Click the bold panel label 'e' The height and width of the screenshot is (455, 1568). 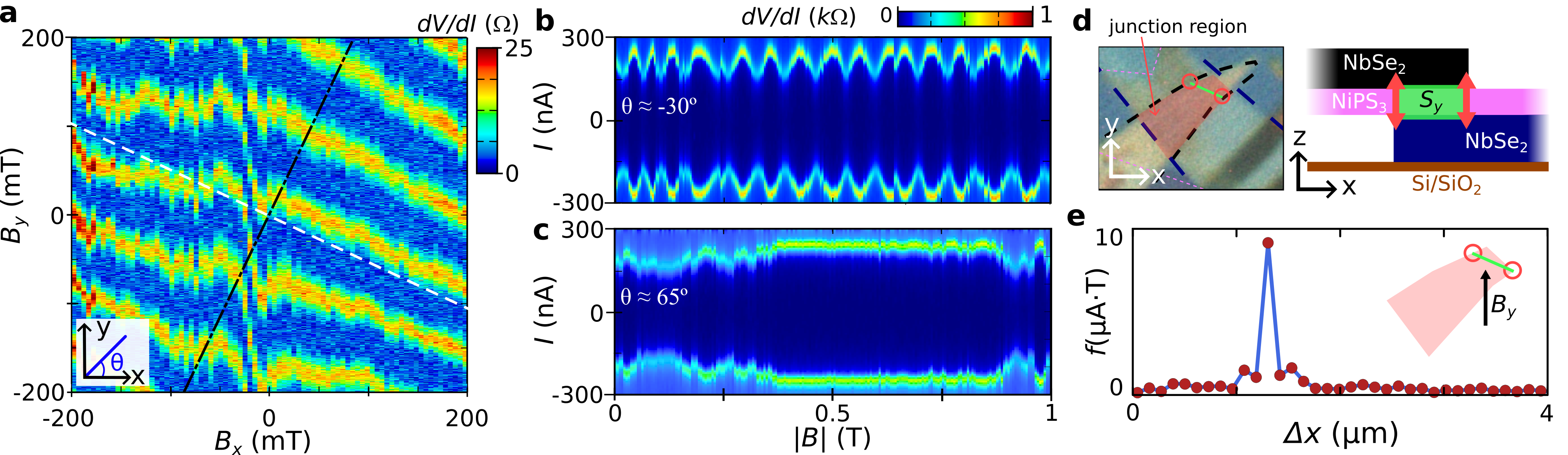1076,217
